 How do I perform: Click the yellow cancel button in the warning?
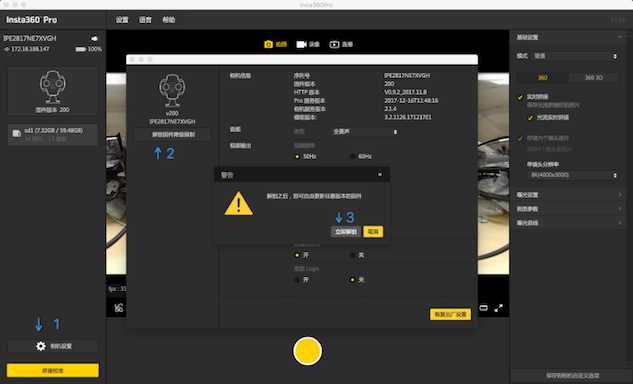(373, 232)
